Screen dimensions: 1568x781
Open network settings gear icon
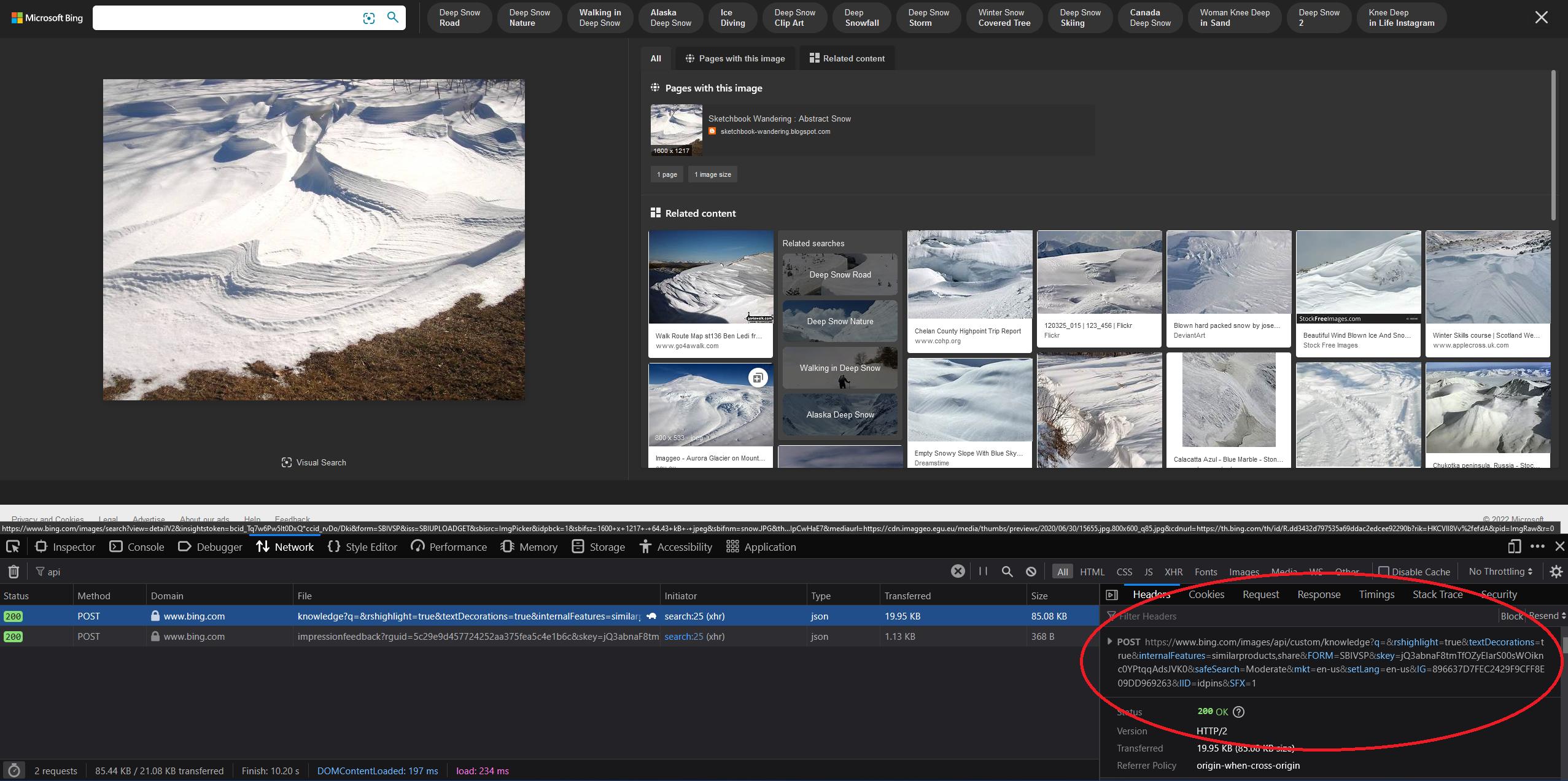pos(1556,572)
